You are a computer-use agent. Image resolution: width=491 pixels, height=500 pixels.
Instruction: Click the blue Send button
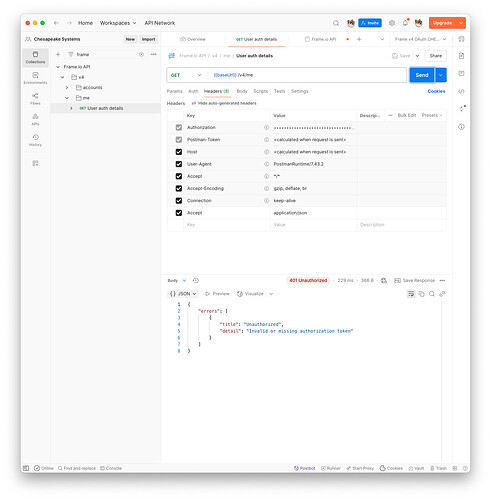[422, 75]
